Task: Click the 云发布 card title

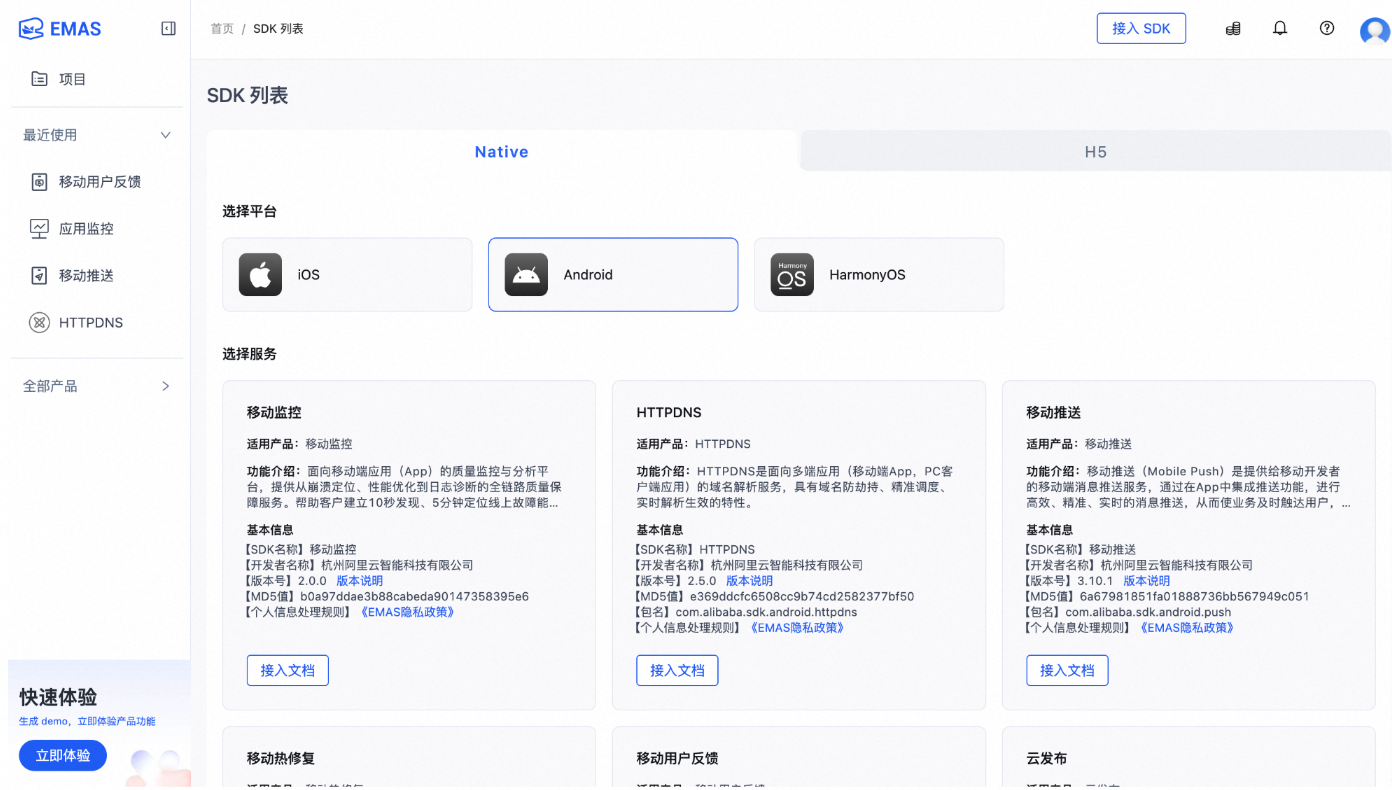Action: 1047,758
